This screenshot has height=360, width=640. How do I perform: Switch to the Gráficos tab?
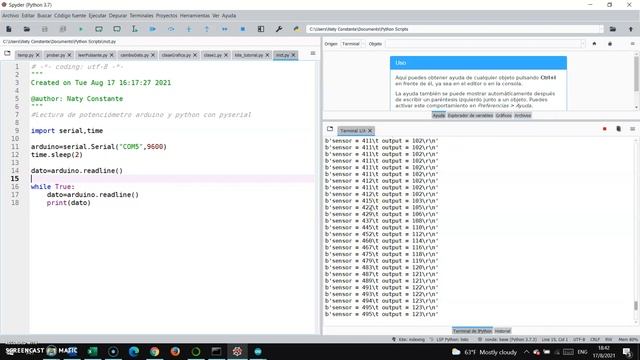pyautogui.click(x=503, y=116)
